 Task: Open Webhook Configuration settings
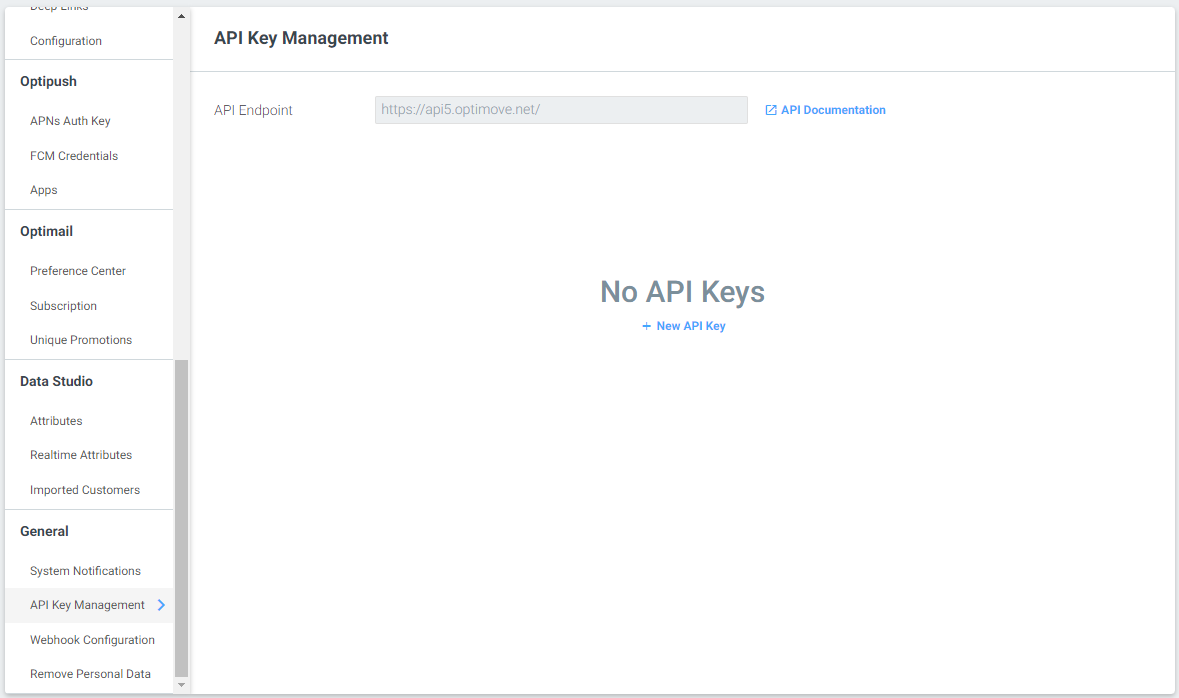[92, 639]
